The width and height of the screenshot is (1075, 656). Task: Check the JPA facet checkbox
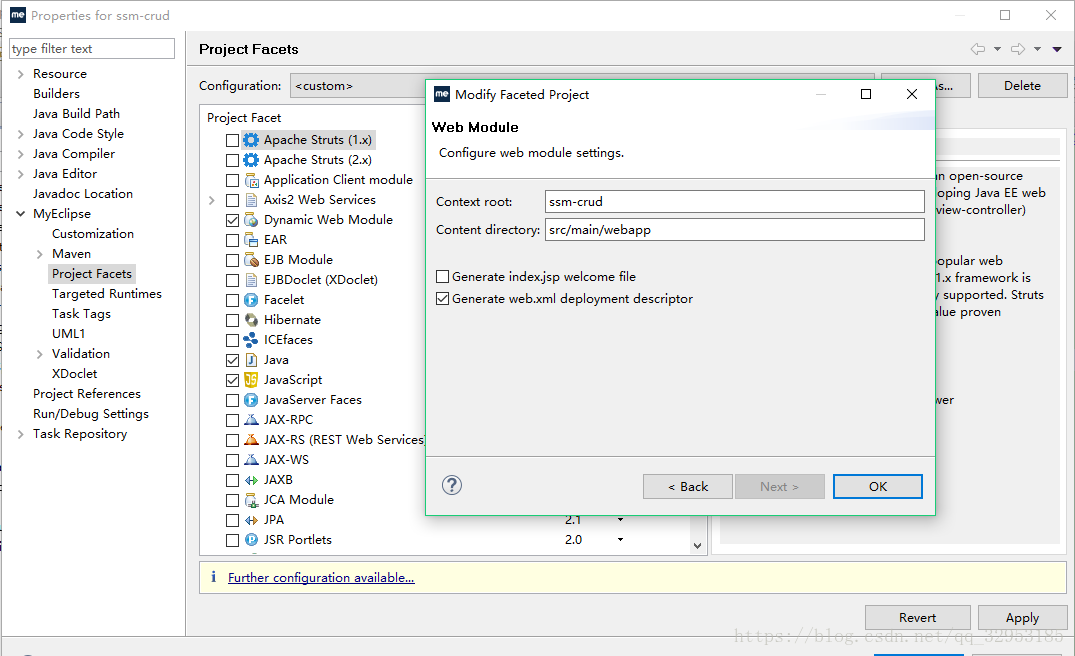pyautogui.click(x=232, y=521)
